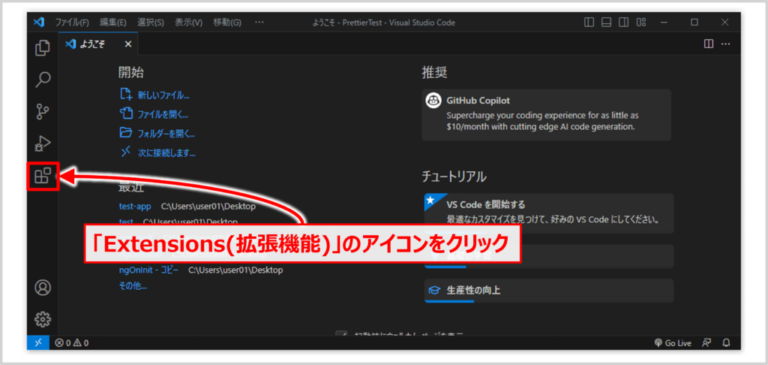
Task: Click the Extensions icon in activity bar
Action: point(43,176)
